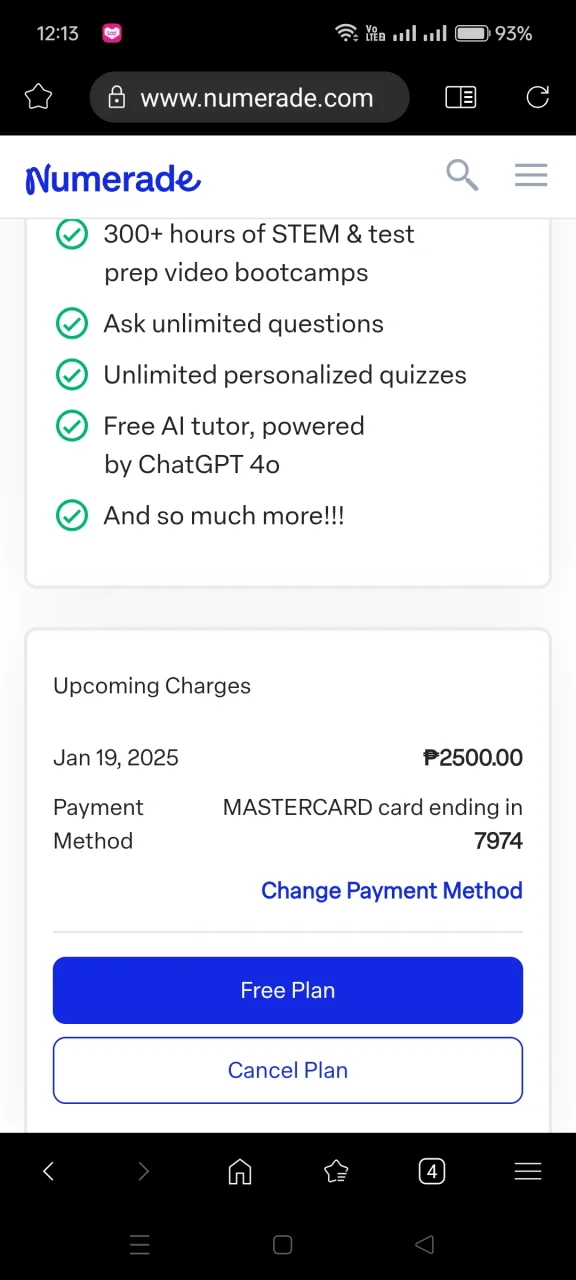Tap browser forward arrow in bottom bar

143,1171
